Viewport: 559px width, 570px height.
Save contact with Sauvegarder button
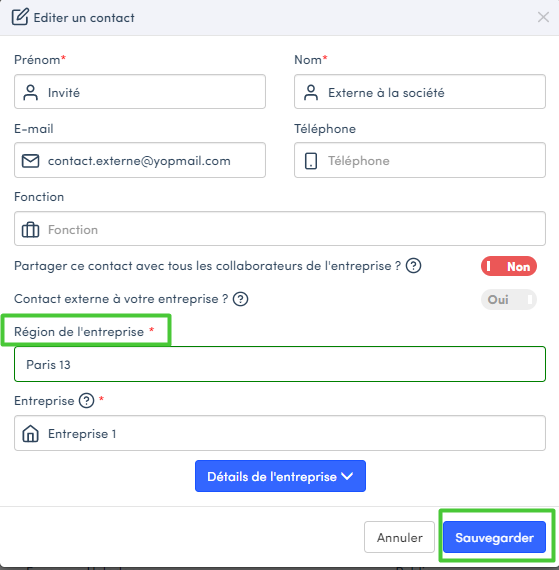click(x=494, y=537)
